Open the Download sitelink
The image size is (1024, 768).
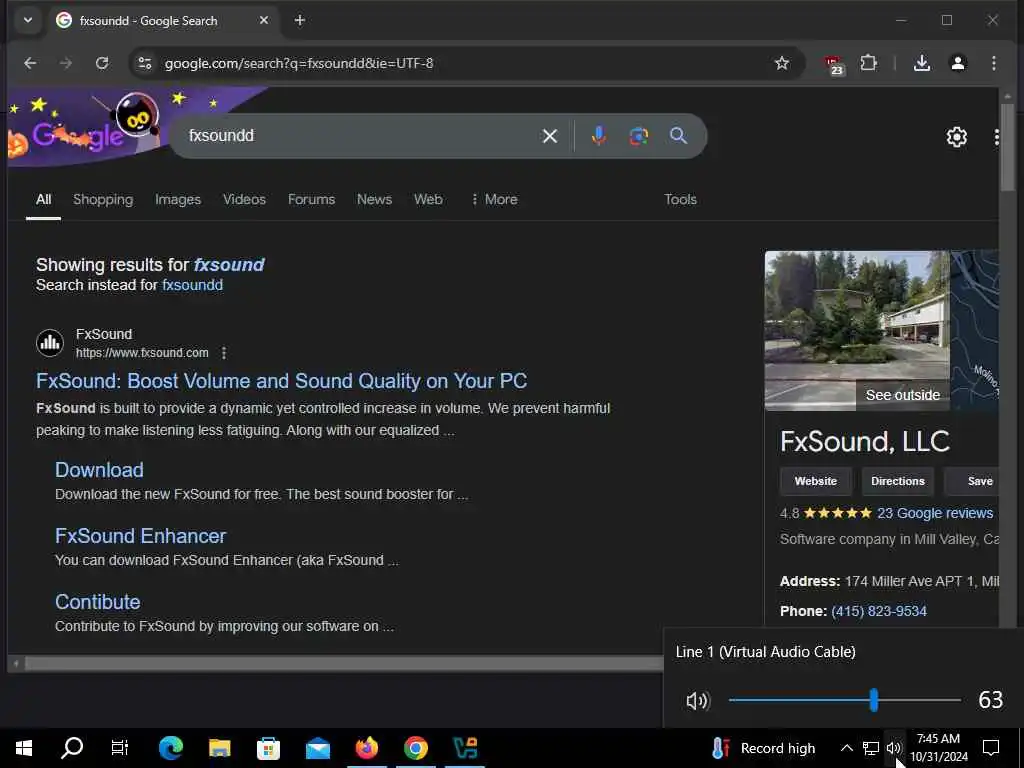99,470
